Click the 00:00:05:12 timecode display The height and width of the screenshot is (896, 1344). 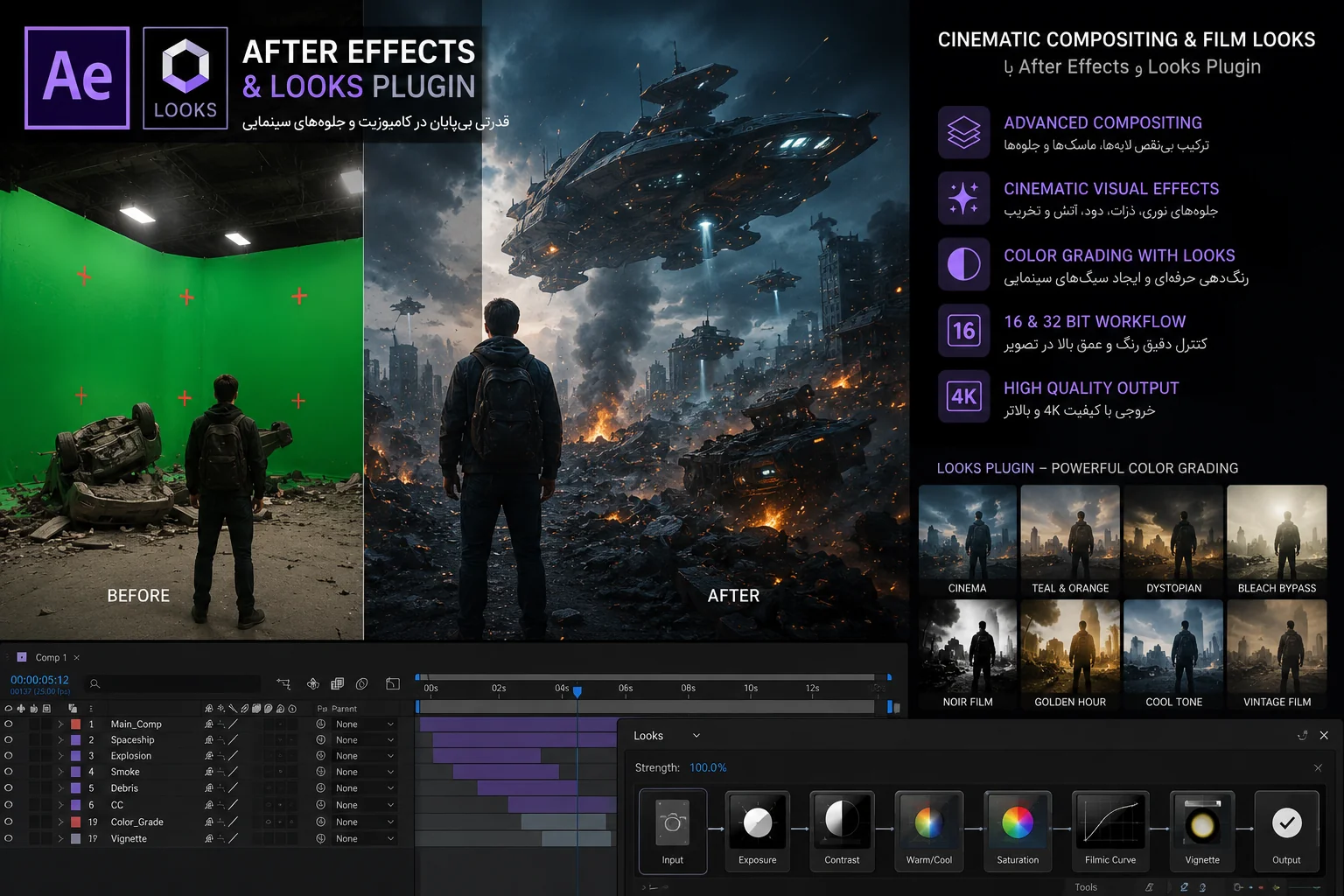coord(39,680)
